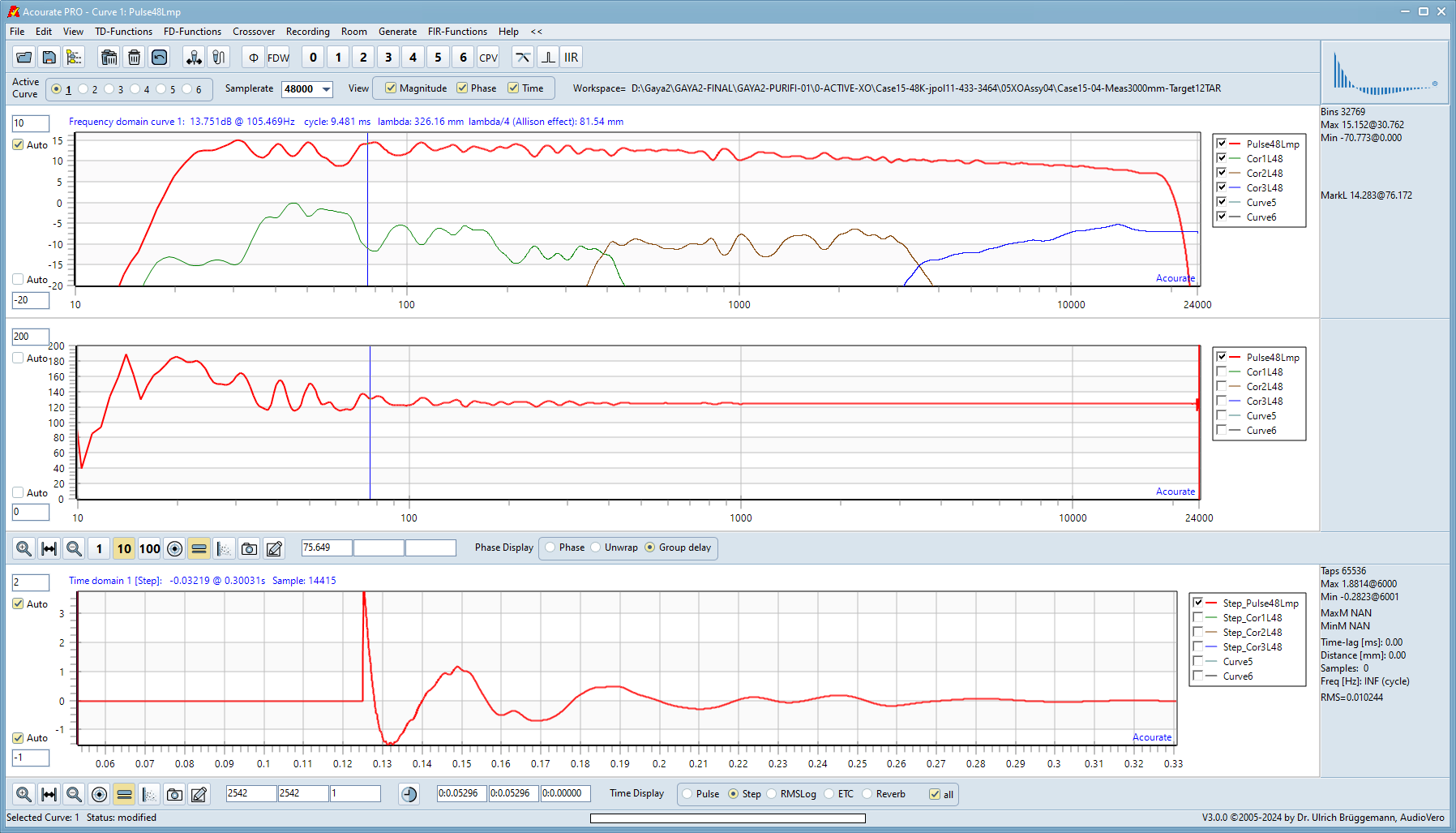Click the IIR toolbar button

click(572, 58)
